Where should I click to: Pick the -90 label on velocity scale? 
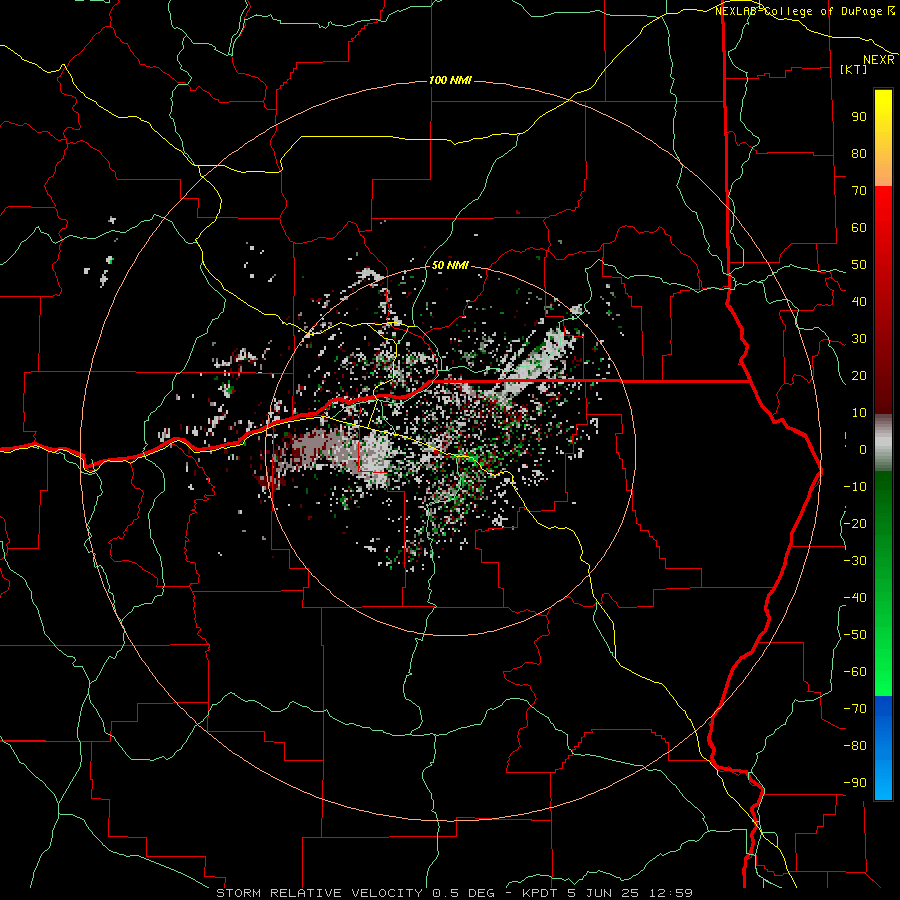855,783
